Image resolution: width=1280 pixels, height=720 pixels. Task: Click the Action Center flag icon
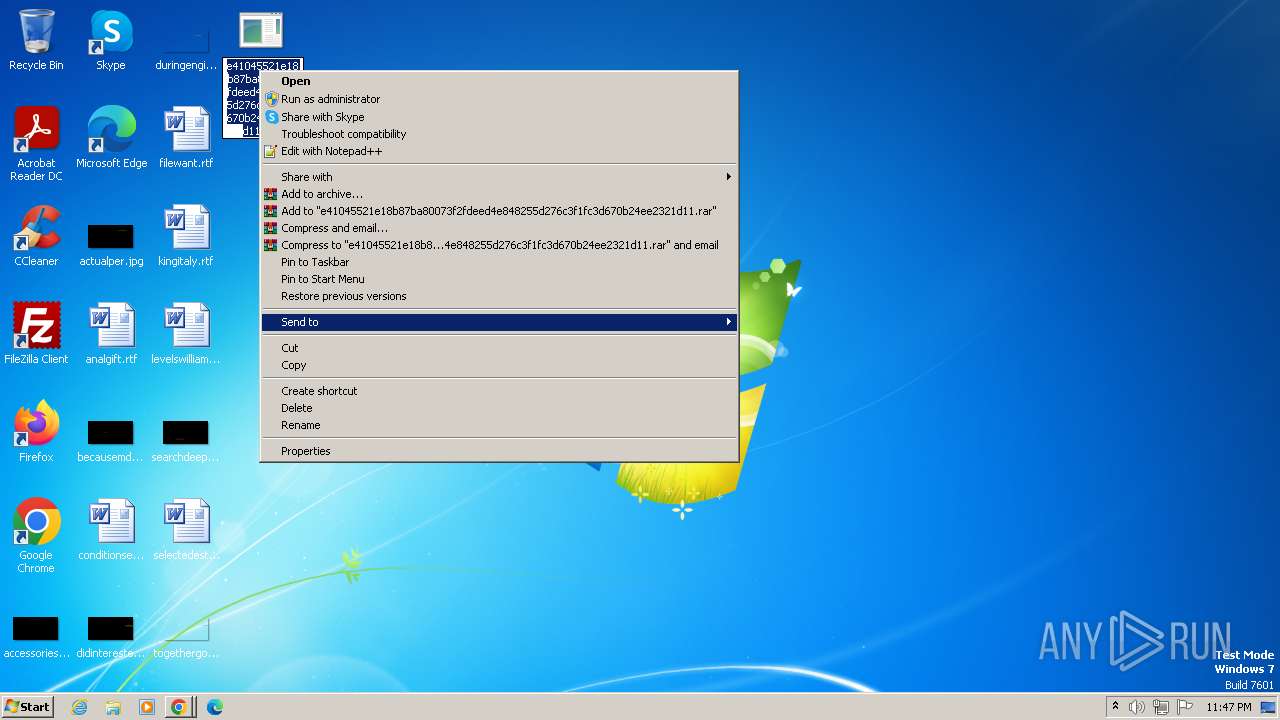[1185, 707]
